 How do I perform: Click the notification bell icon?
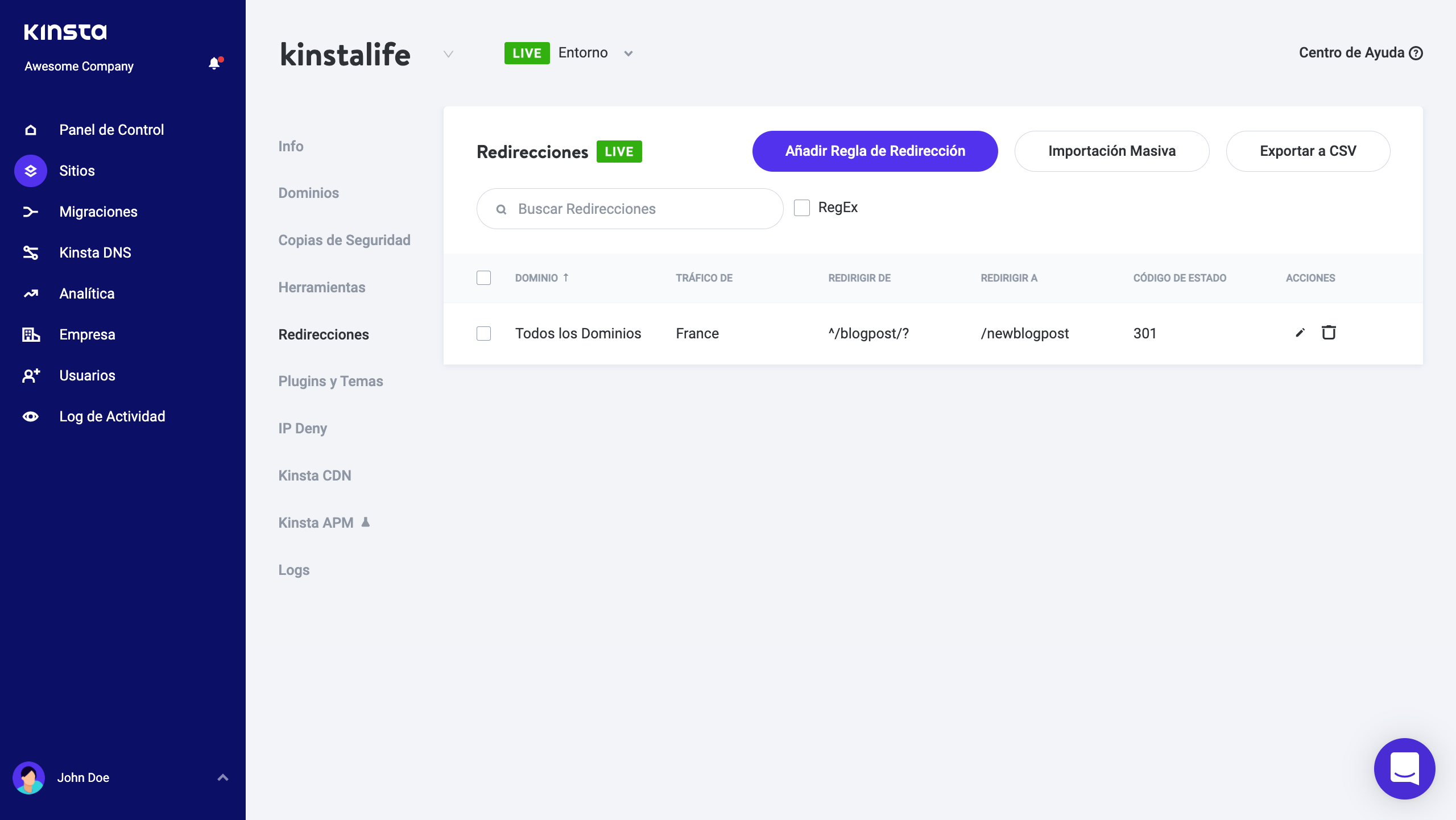[x=214, y=64]
